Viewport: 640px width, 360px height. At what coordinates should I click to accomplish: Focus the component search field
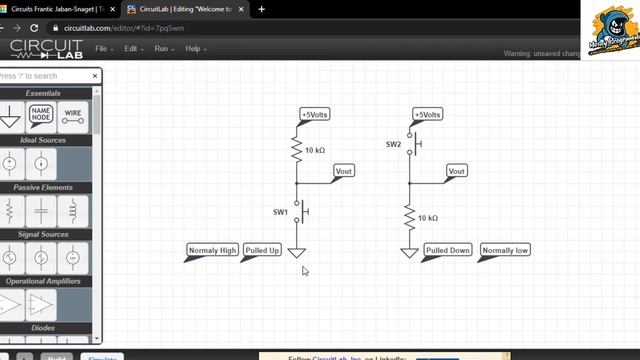coord(44,76)
